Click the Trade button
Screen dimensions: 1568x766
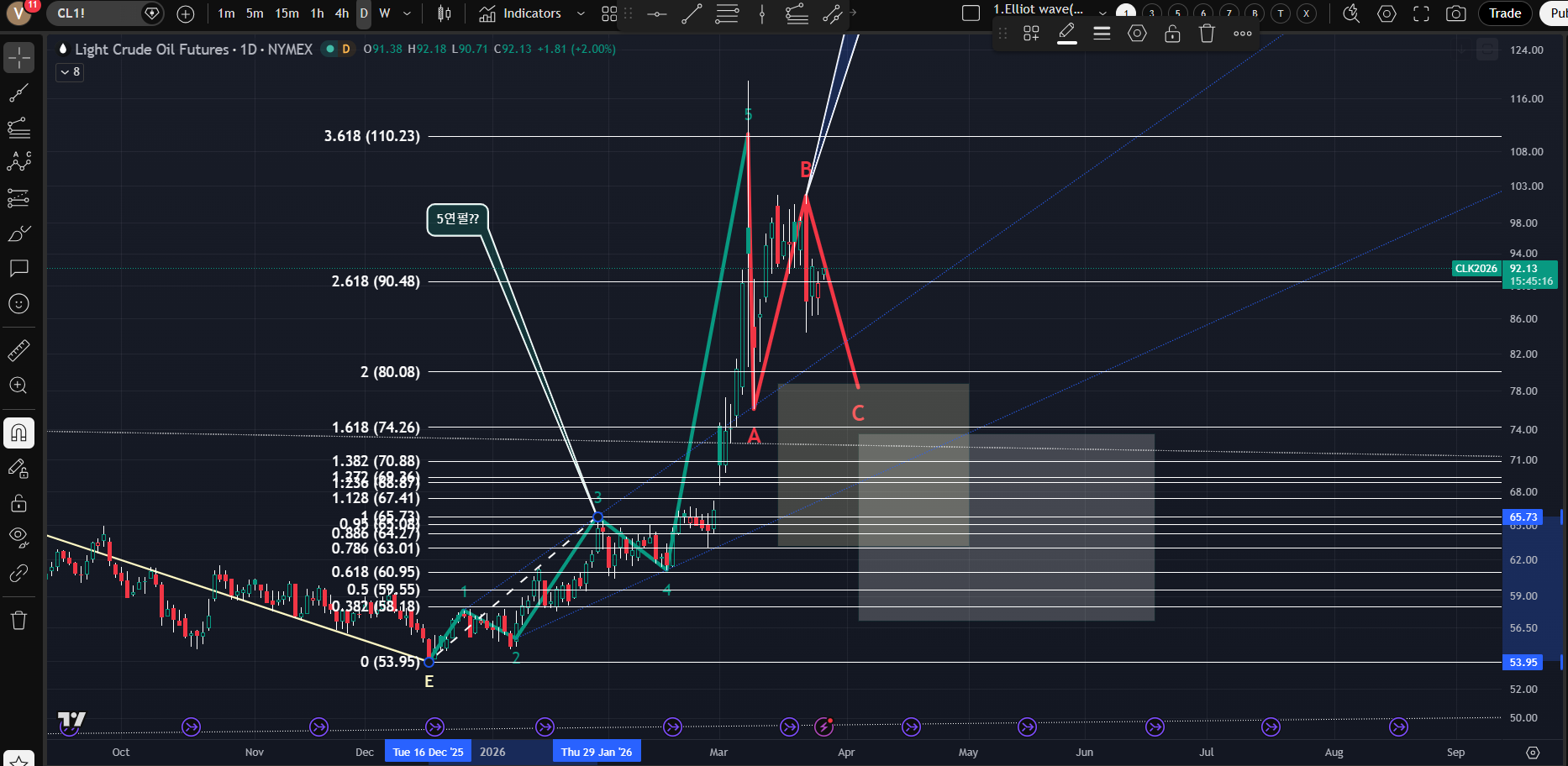point(1504,13)
